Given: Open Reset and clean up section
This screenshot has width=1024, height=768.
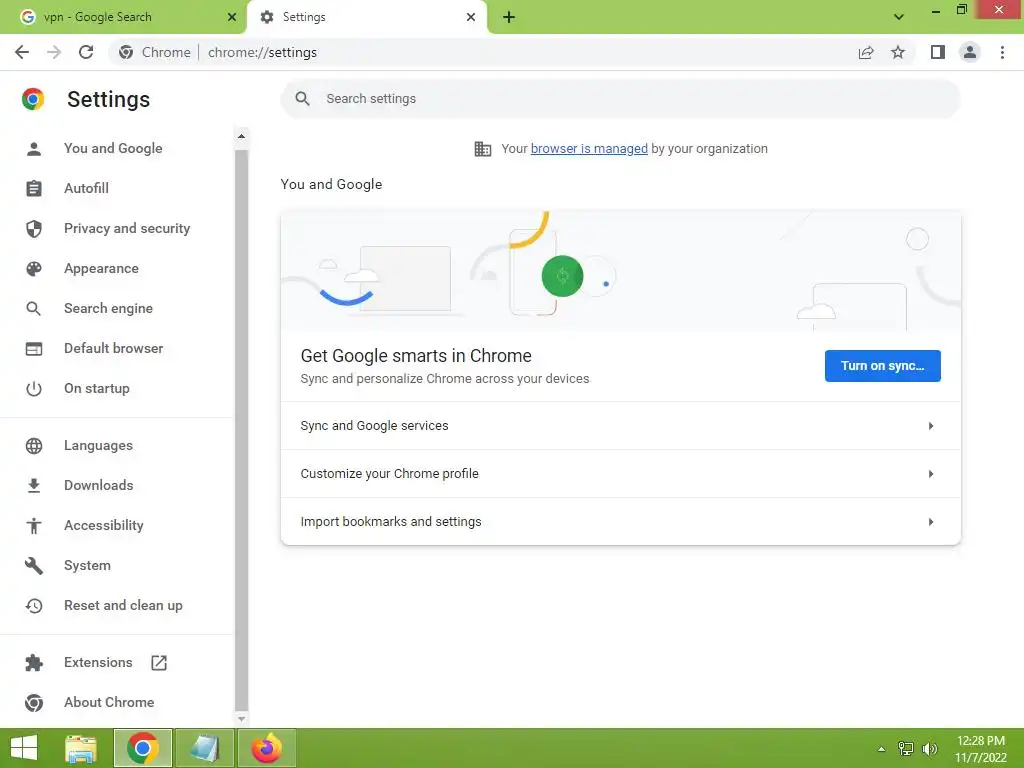Looking at the screenshot, I should click(123, 605).
